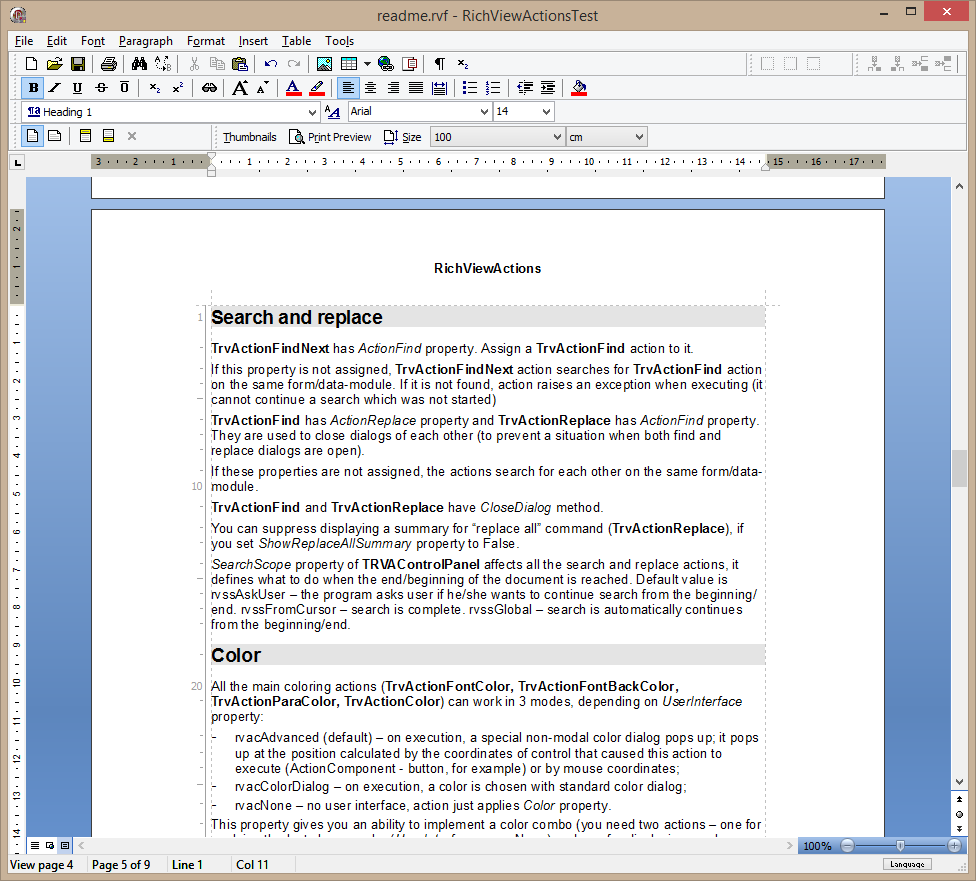Viewport: 976px width, 881px height.
Task: Open Find using the binoculars icon
Action: [139, 64]
